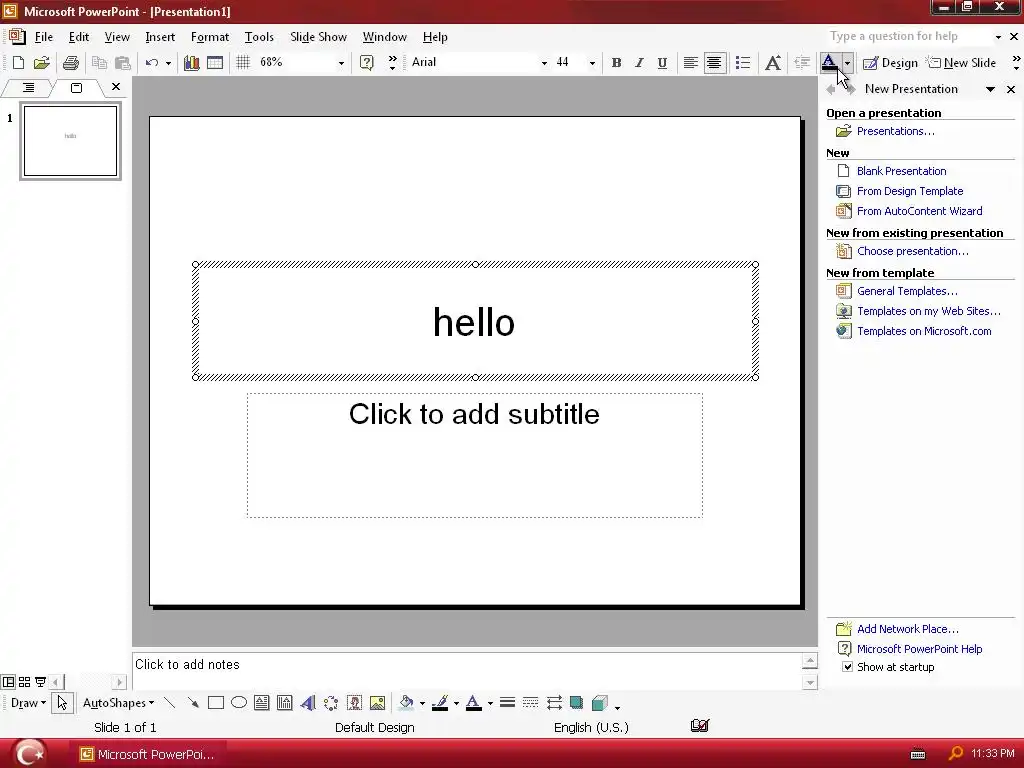Screen dimensions: 1024x768
Task: Click From AutoContent Wizard link
Action: pos(920,211)
